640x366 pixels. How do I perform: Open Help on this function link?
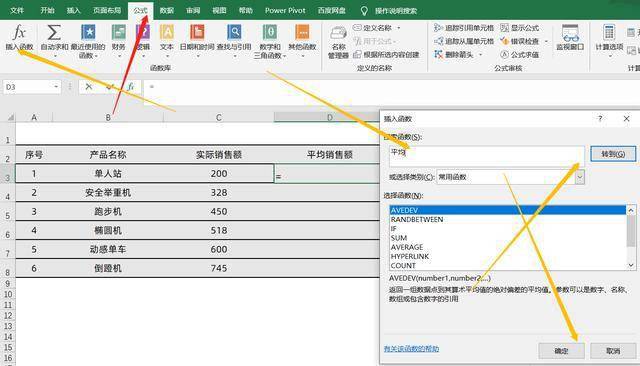(x=411, y=348)
